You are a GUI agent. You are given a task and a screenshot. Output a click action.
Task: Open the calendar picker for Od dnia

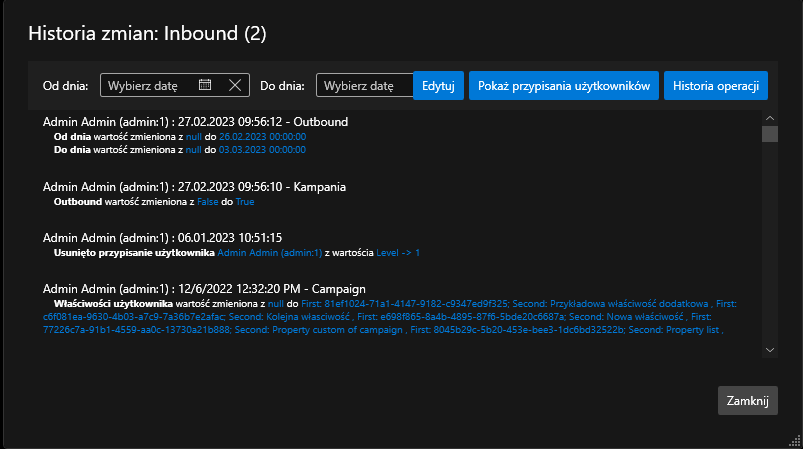tap(205, 85)
